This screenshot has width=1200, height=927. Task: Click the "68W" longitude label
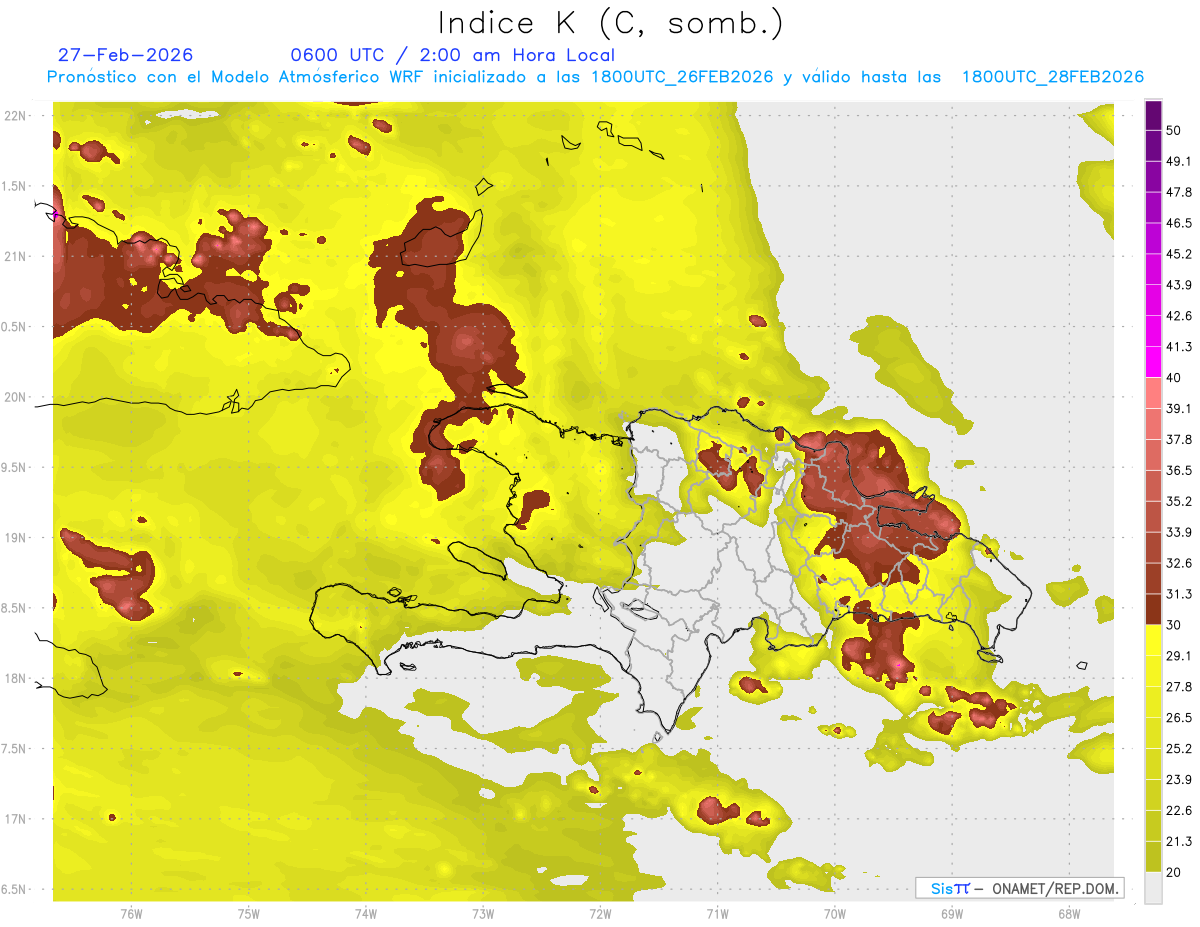click(1068, 914)
